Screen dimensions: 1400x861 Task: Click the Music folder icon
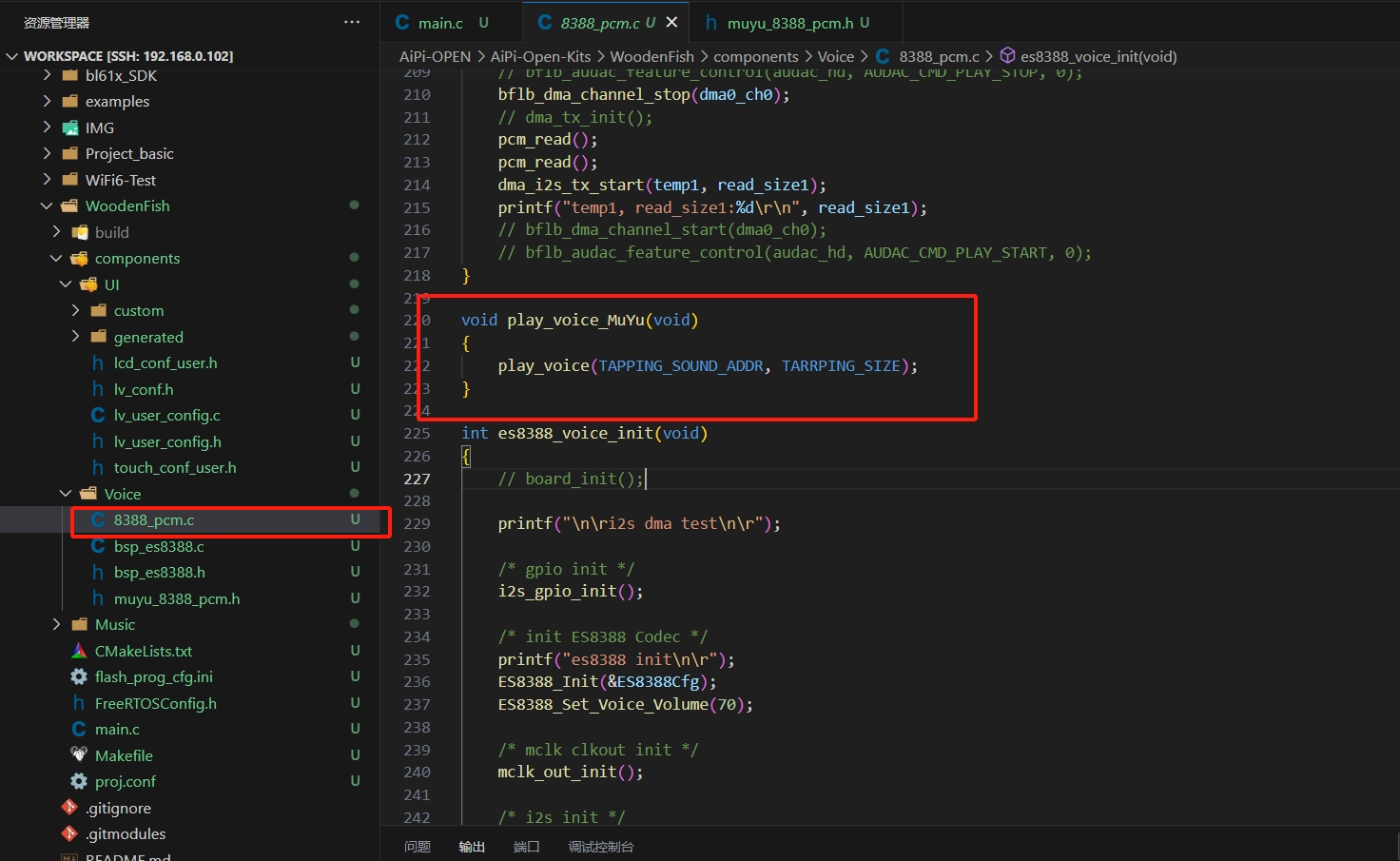point(79,624)
